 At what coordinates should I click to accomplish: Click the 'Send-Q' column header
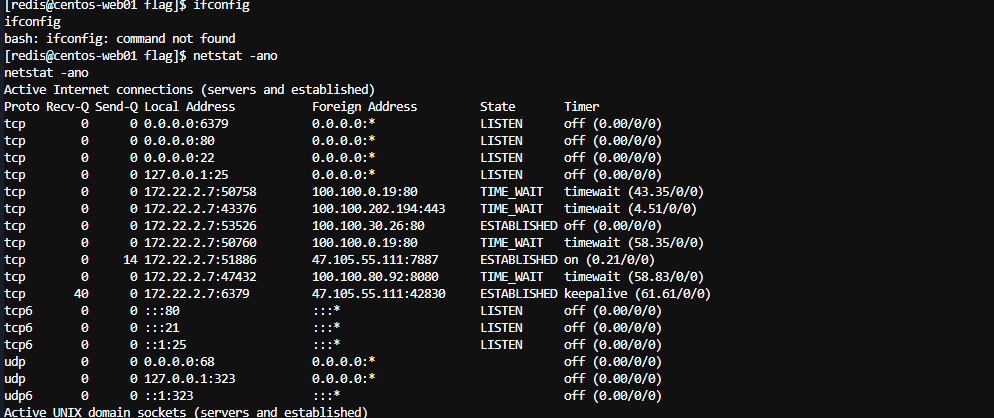pos(116,107)
